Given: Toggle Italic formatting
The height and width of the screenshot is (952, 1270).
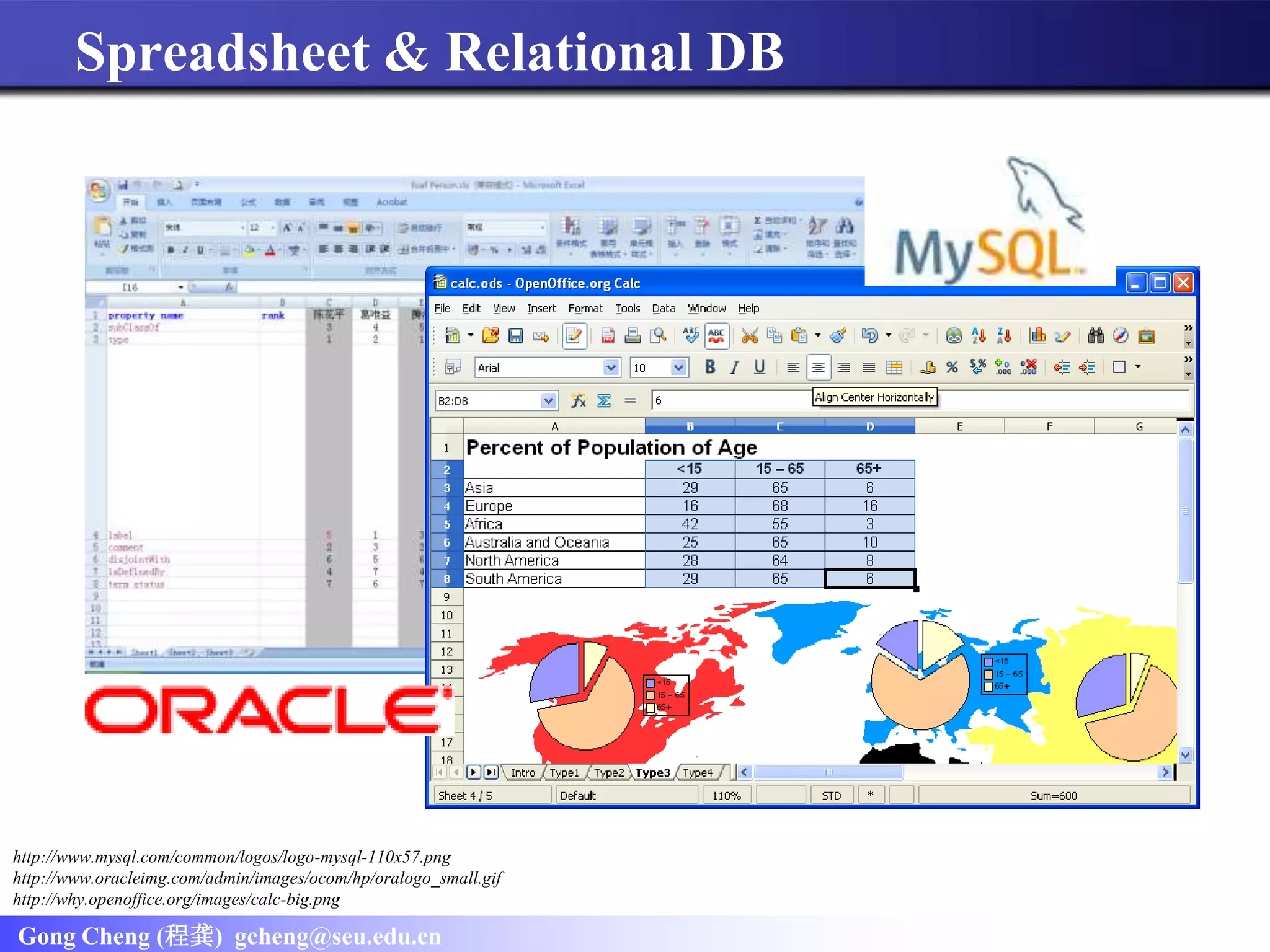Looking at the screenshot, I should (735, 368).
